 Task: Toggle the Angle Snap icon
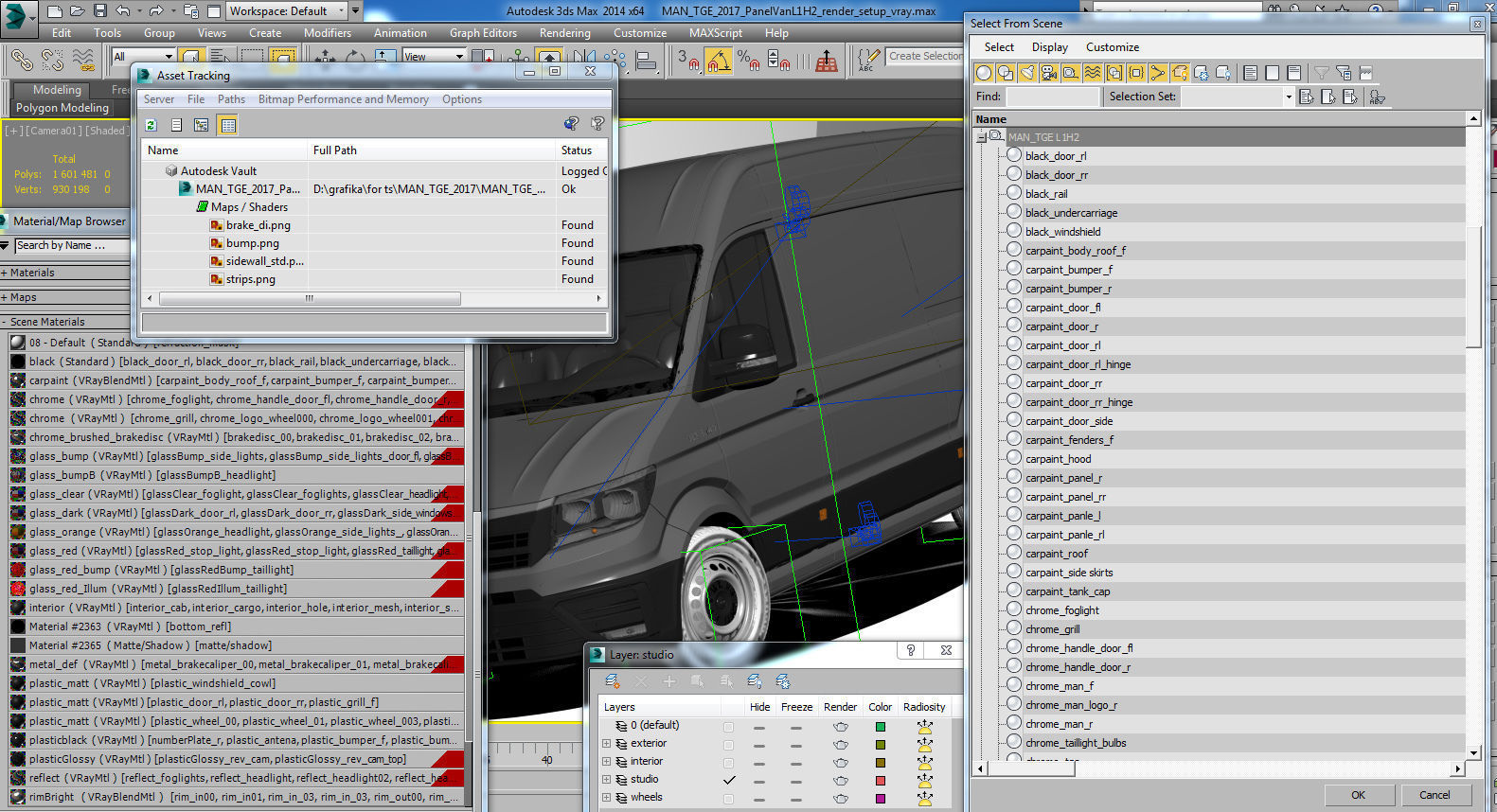click(718, 62)
